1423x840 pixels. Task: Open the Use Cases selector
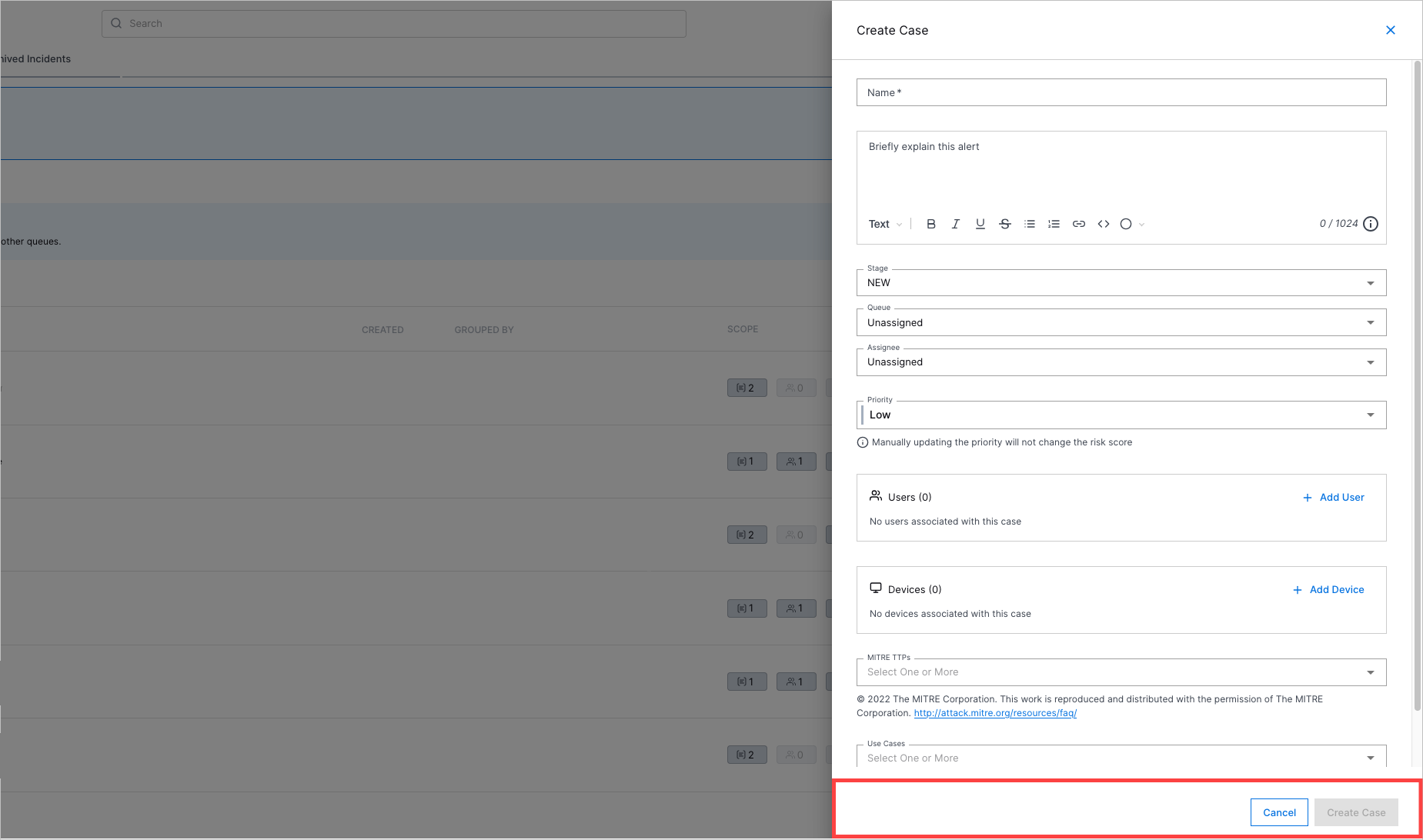1121,757
